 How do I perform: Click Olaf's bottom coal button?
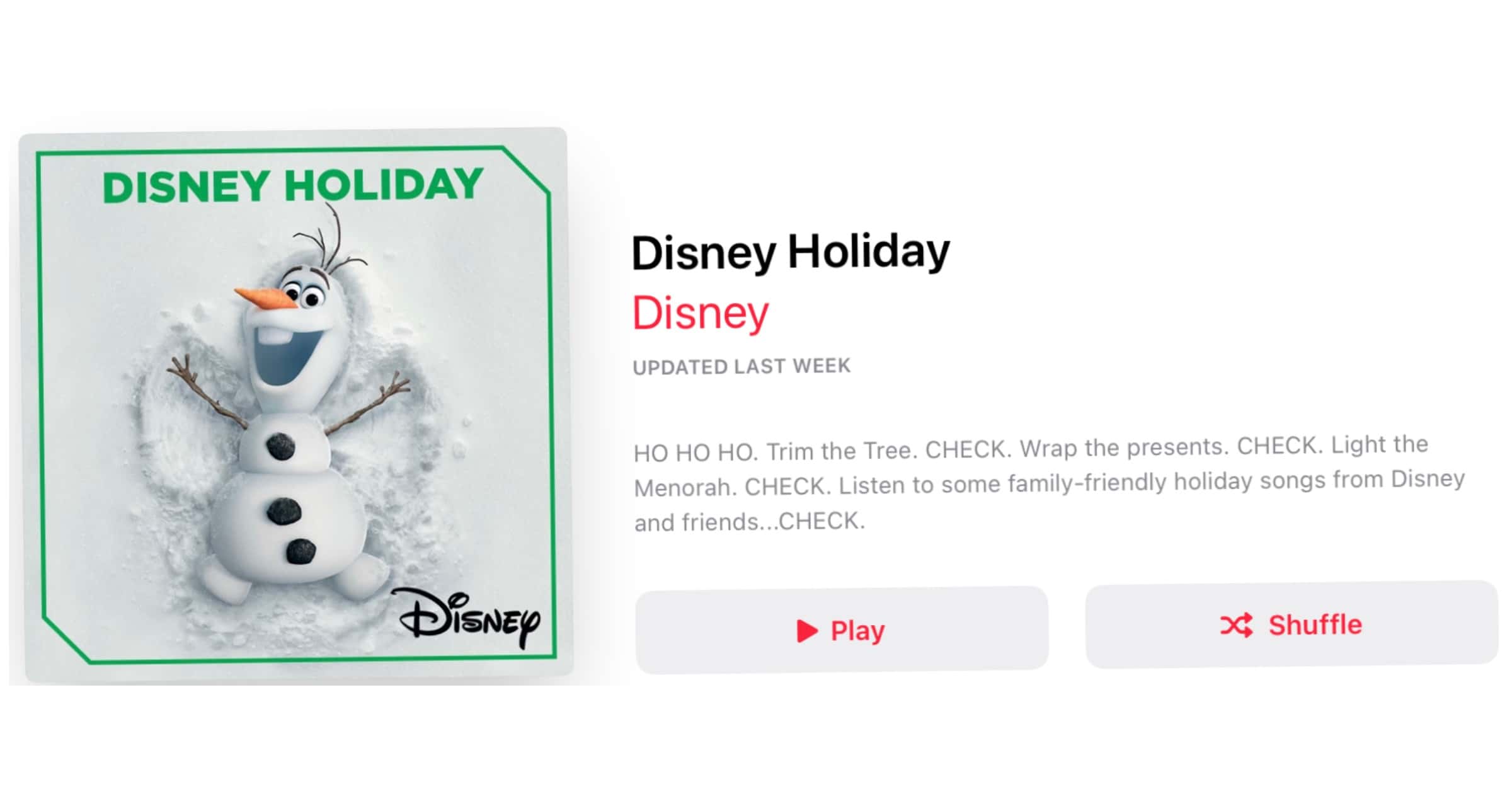pyautogui.click(x=301, y=551)
